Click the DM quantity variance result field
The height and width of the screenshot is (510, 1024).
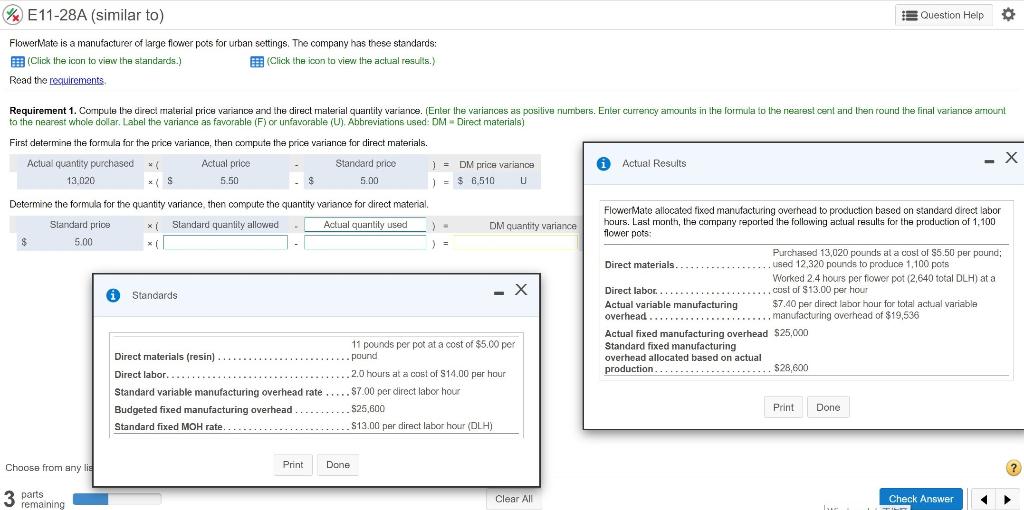(515, 242)
